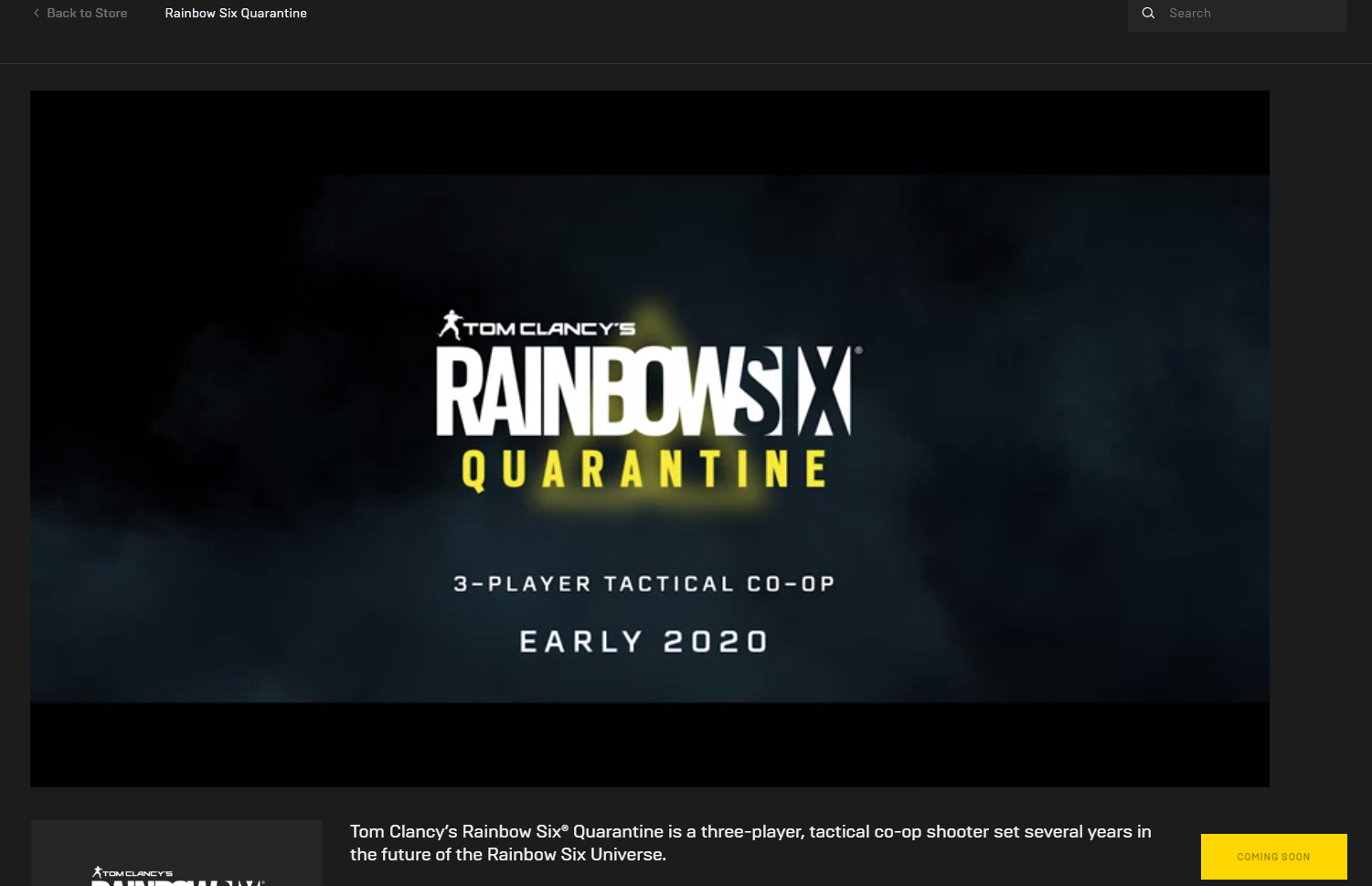Go back via Back to Store link

coord(87,13)
